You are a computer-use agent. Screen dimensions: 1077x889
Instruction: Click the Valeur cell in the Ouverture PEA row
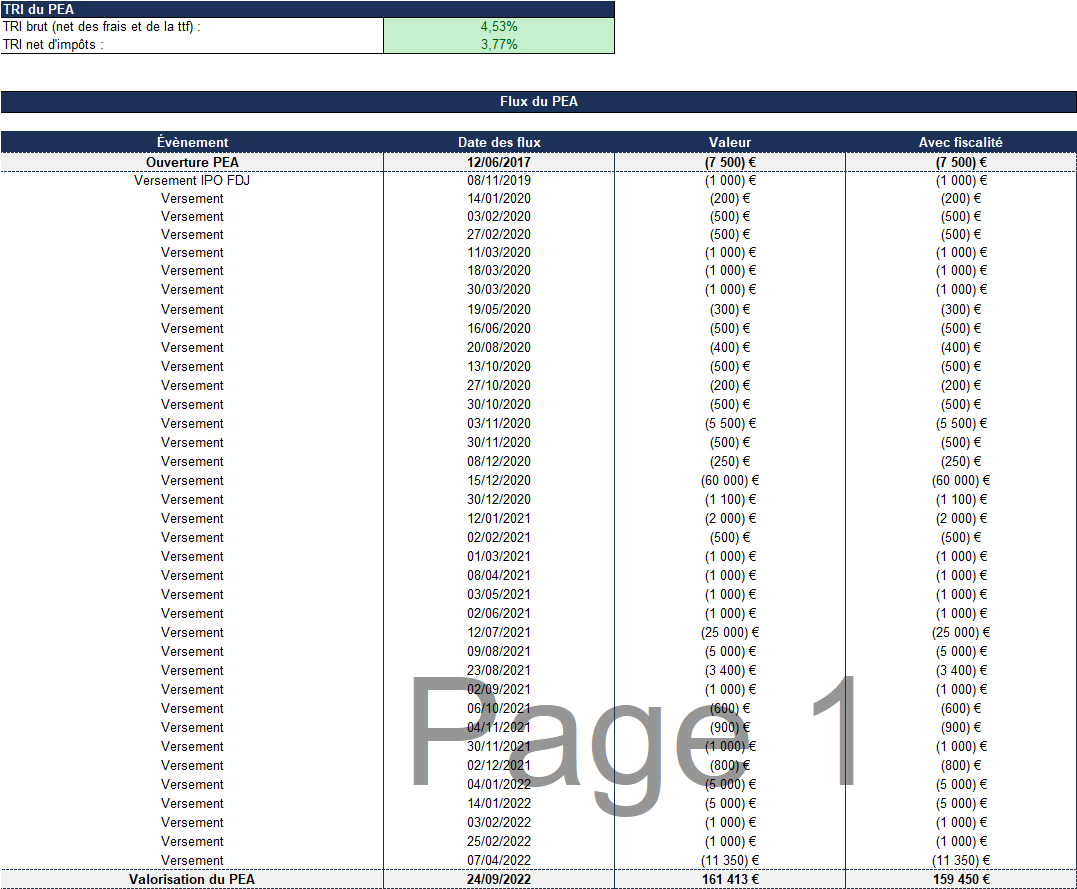pyautogui.click(x=729, y=162)
